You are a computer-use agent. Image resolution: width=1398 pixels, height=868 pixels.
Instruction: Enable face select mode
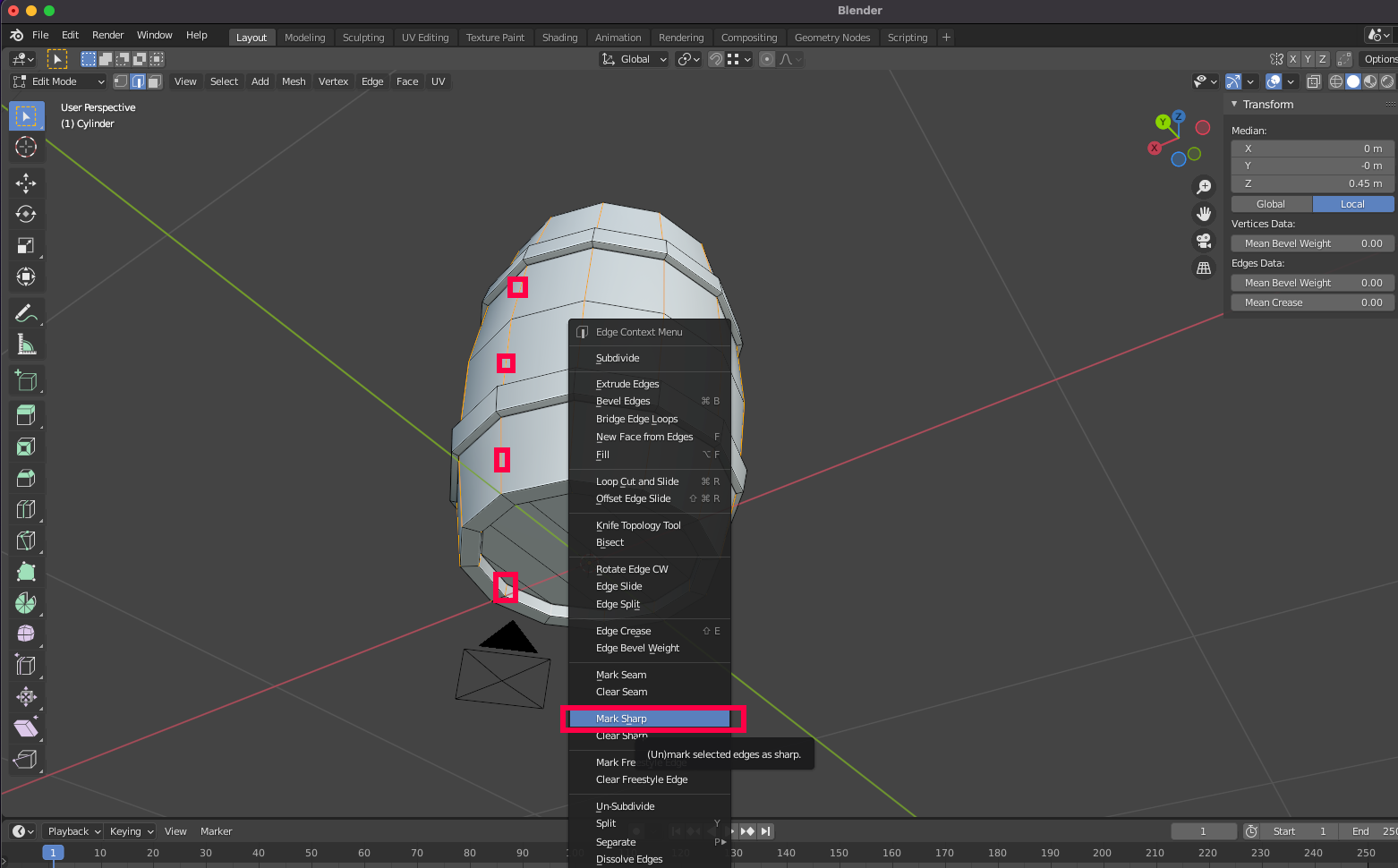(154, 81)
